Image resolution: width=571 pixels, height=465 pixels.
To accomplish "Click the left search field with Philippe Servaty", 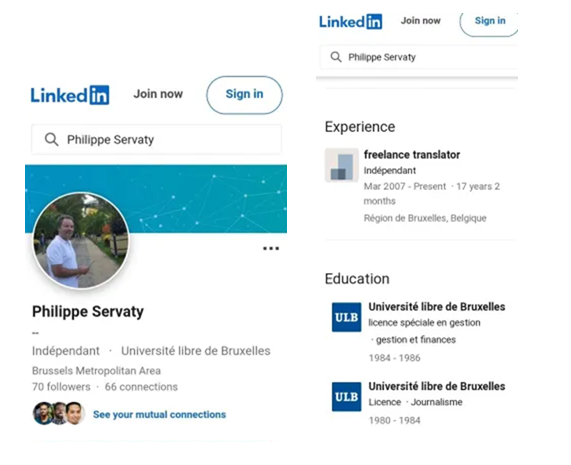I will 156,139.
